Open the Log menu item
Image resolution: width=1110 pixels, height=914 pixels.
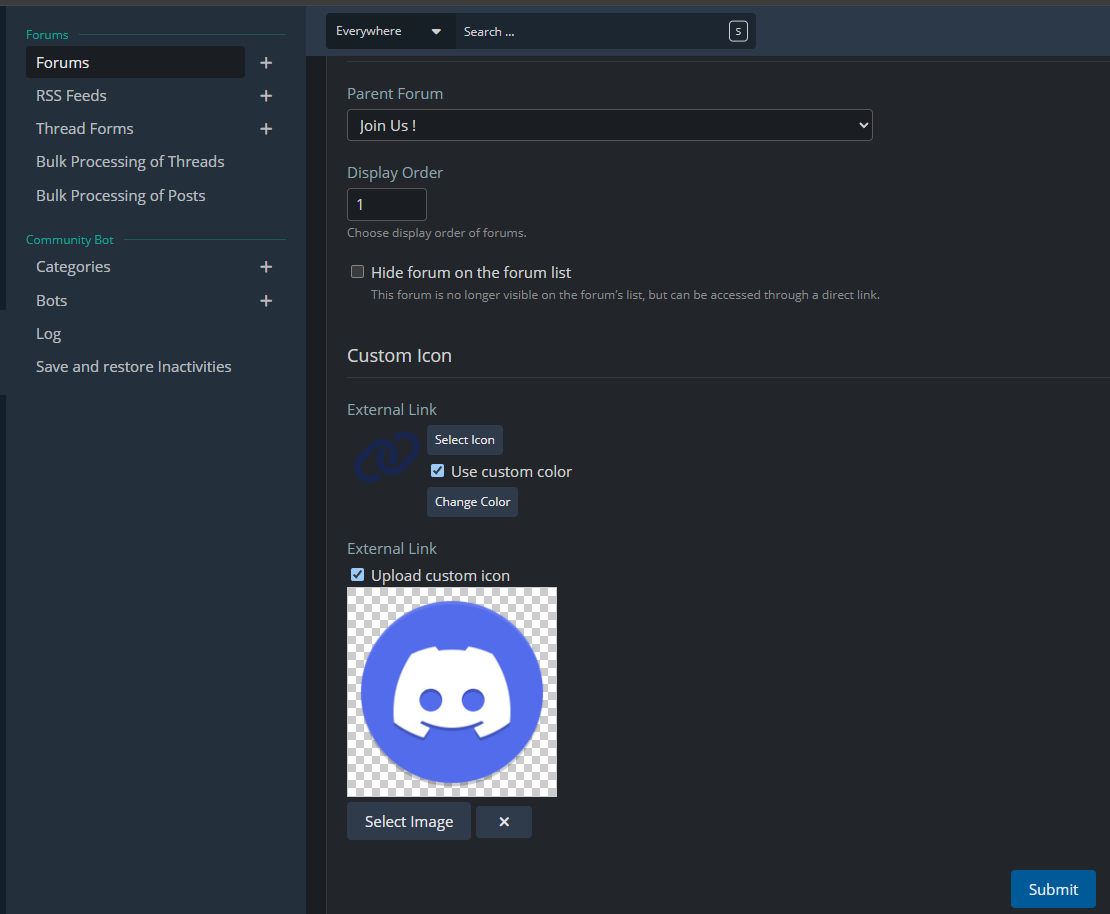pyautogui.click(x=48, y=334)
